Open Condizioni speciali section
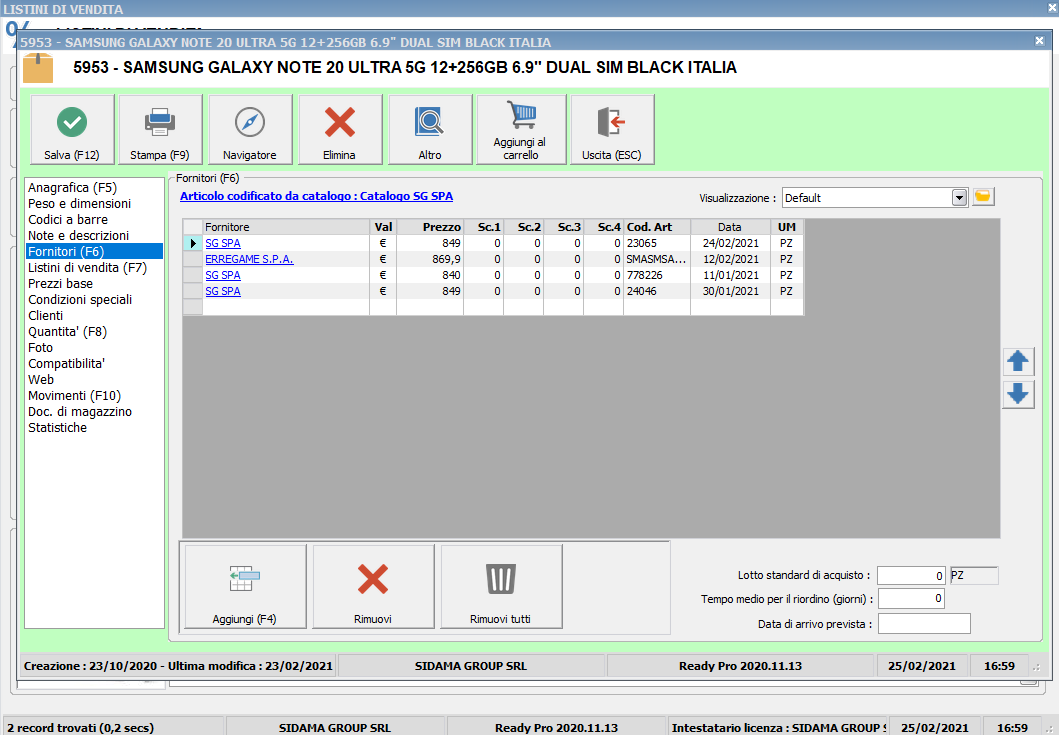Viewport: 1059px width, 735px height. coord(80,299)
